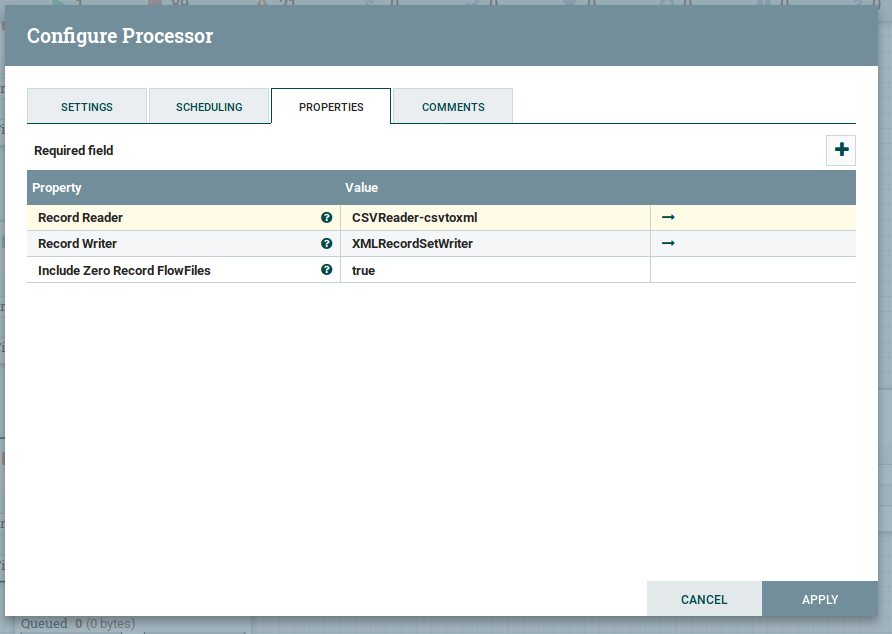Image resolution: width=892 pixels, height=634 pixels.
Task: Go to CSVReader-csvtoxml service via arrow
Action: [668, 217]
